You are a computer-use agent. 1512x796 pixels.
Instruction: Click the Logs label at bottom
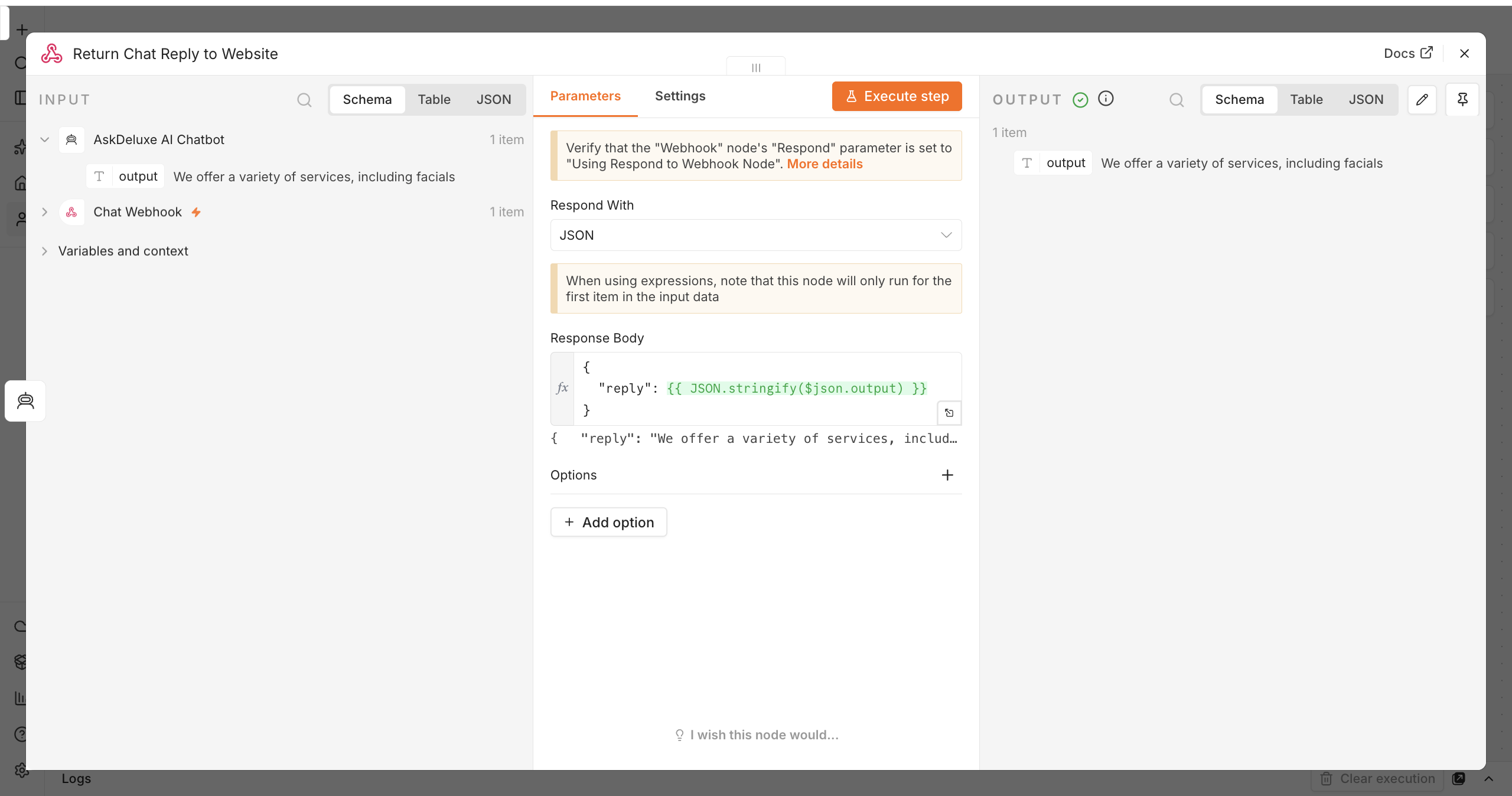[76, 778]
